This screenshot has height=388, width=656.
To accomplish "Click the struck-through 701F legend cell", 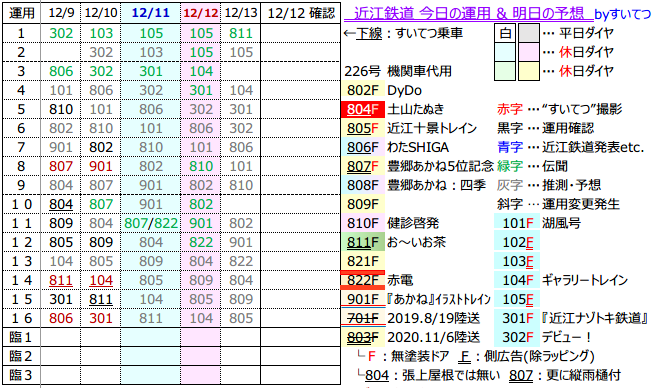I will click(x=363, y=318).
